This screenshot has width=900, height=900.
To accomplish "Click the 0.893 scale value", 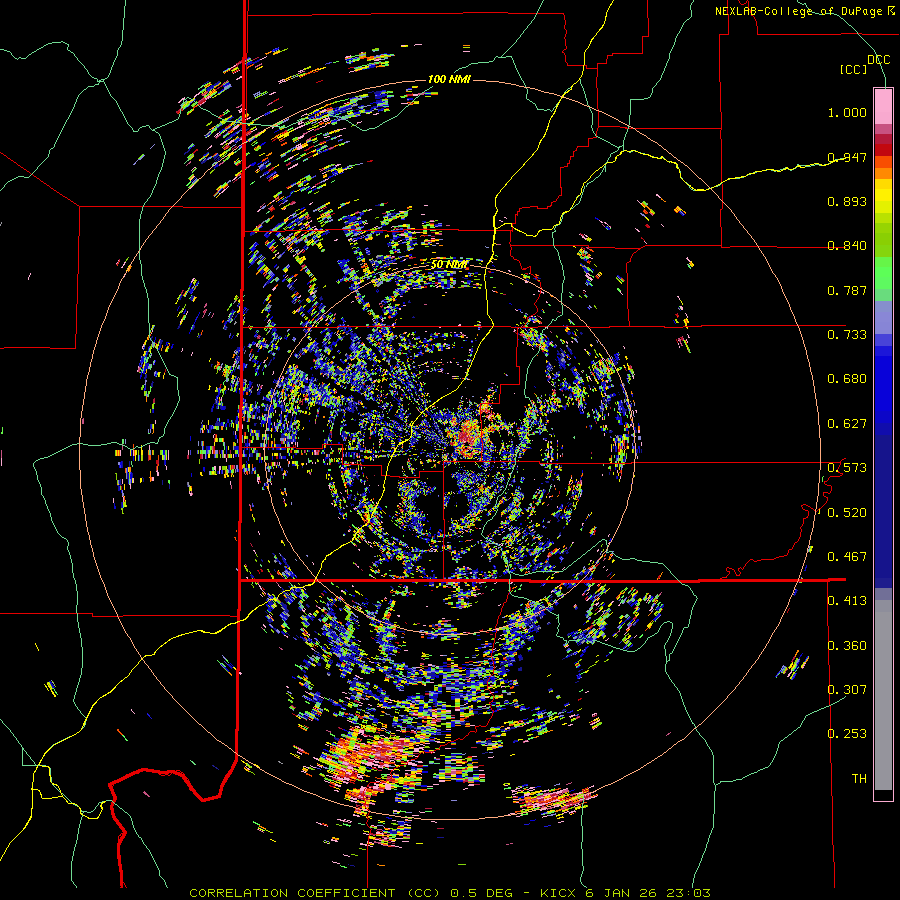I will click(847, 201).
